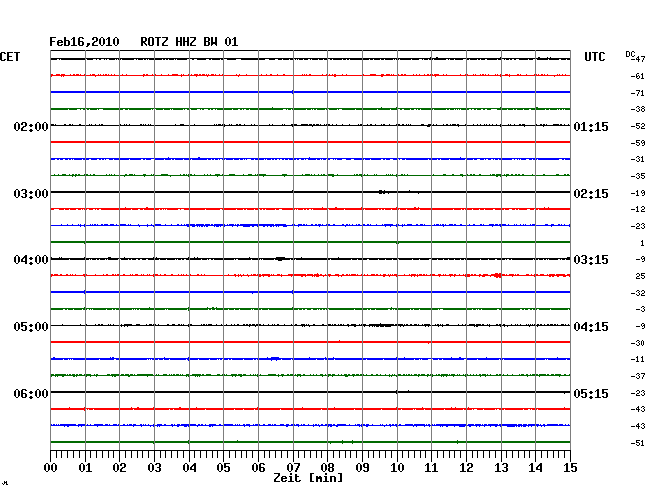Screen dimensions: 650x494
Task: Click the DC offset value -19
Action: coord(638,193)
